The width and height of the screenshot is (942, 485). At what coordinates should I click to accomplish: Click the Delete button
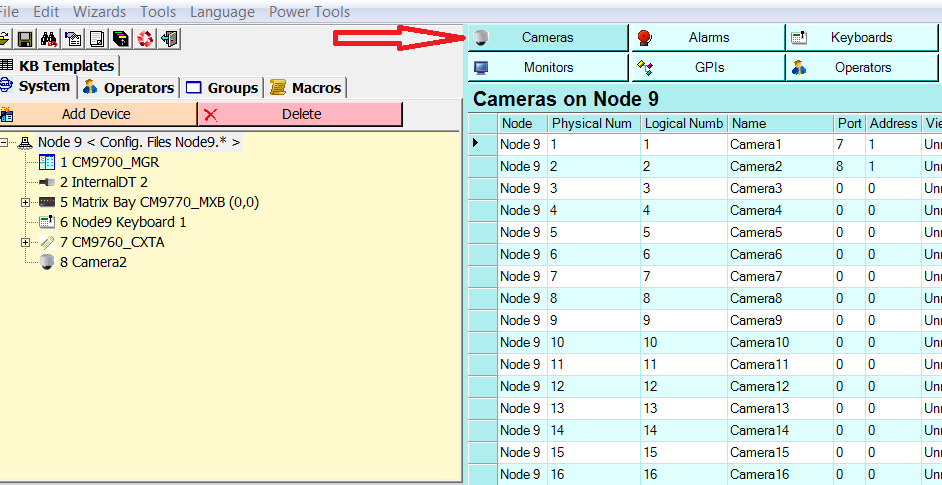(300, 114)
